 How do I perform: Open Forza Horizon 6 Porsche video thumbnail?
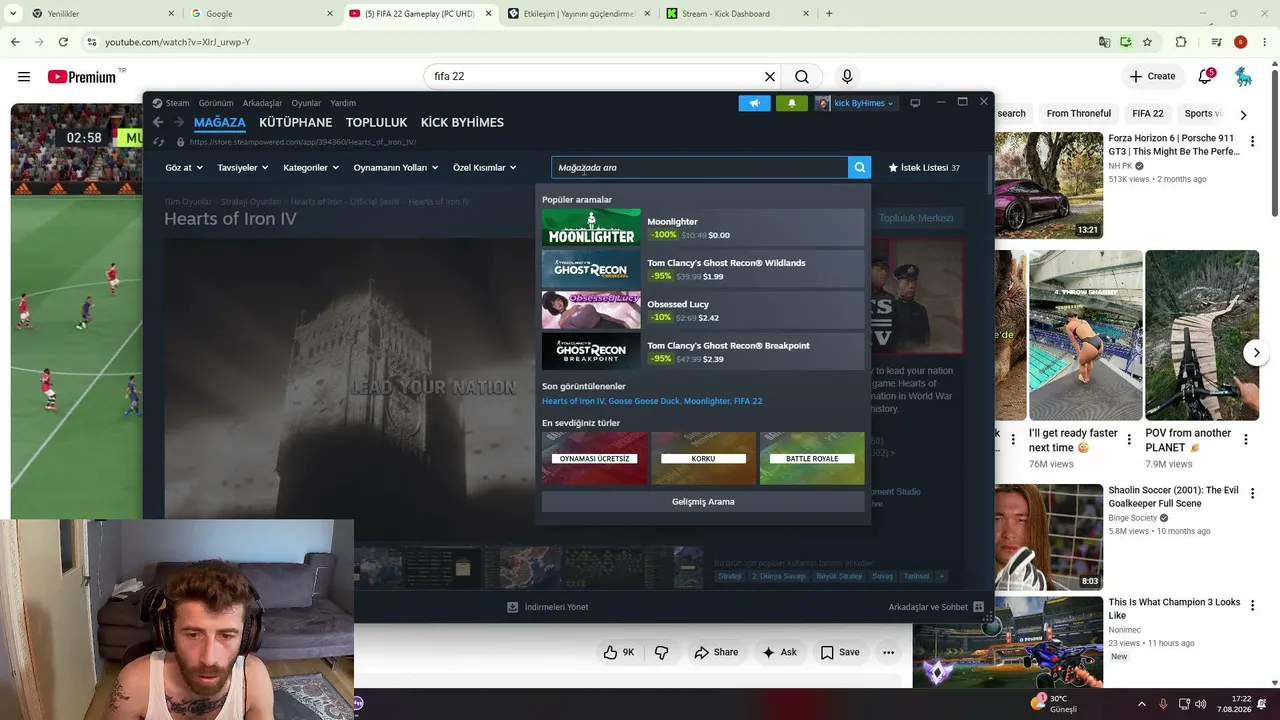[1049, 185]
